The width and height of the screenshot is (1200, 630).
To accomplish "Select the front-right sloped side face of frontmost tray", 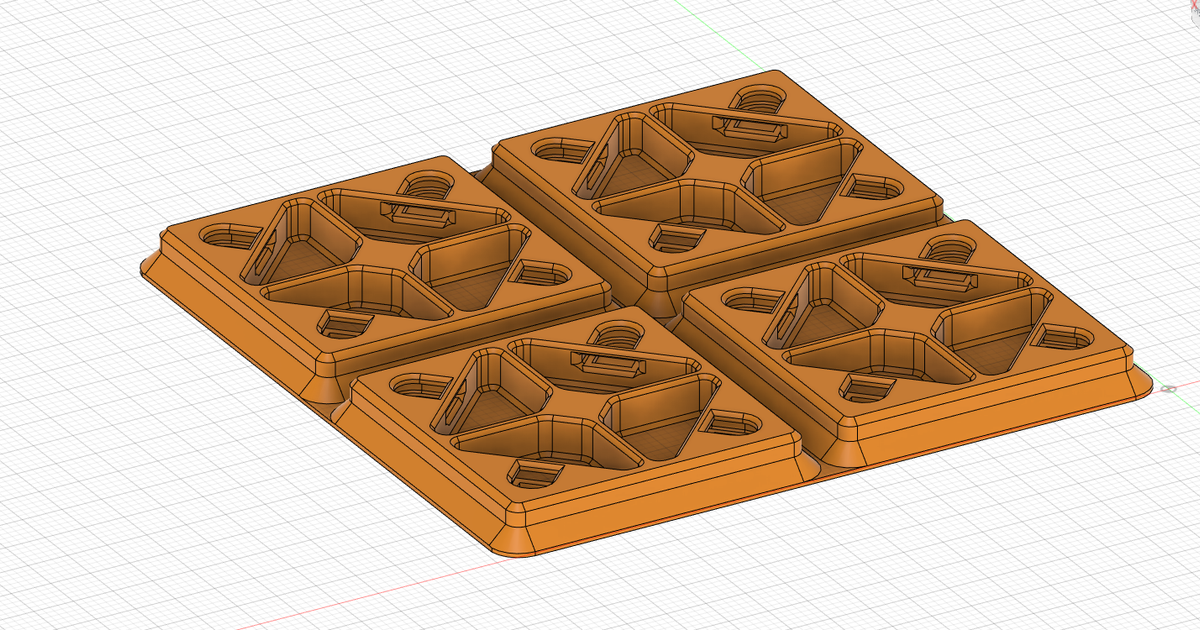I will coord(680,500).
